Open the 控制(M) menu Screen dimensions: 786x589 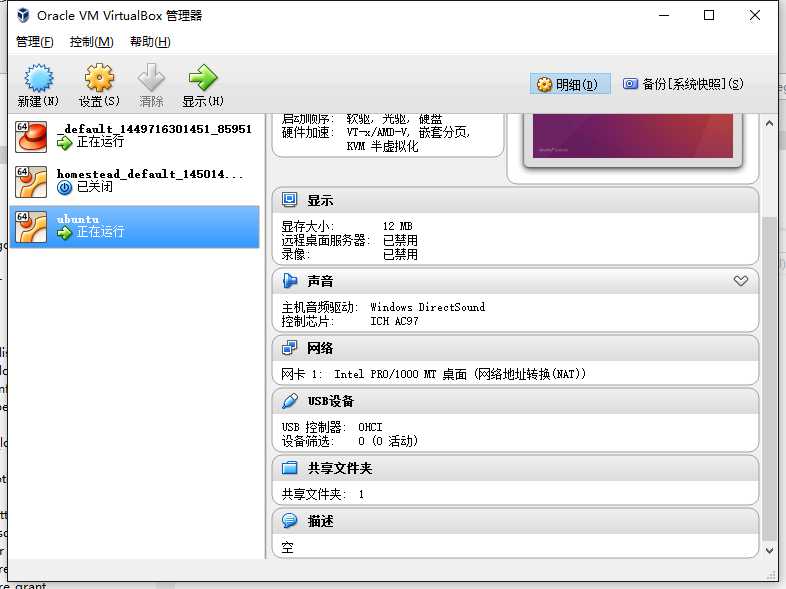(x=92, y=42)
